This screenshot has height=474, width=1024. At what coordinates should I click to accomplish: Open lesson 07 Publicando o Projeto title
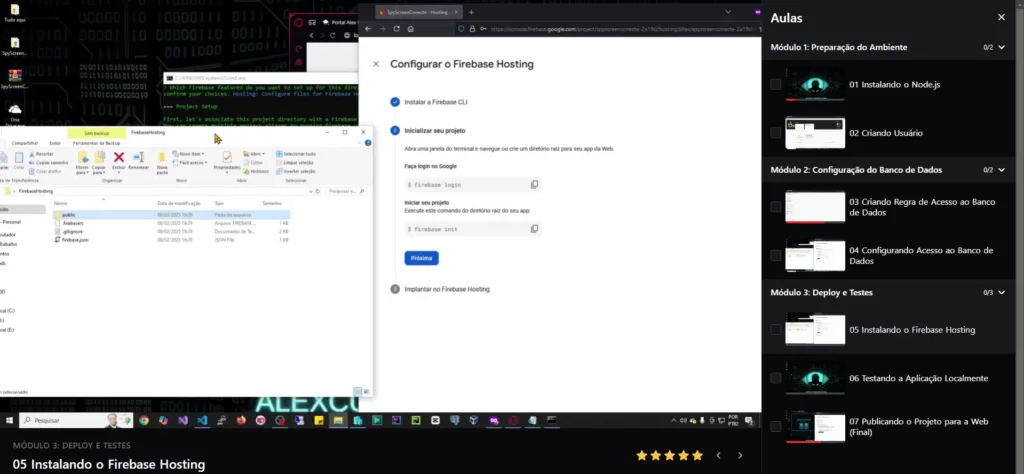tap(919, 426)
